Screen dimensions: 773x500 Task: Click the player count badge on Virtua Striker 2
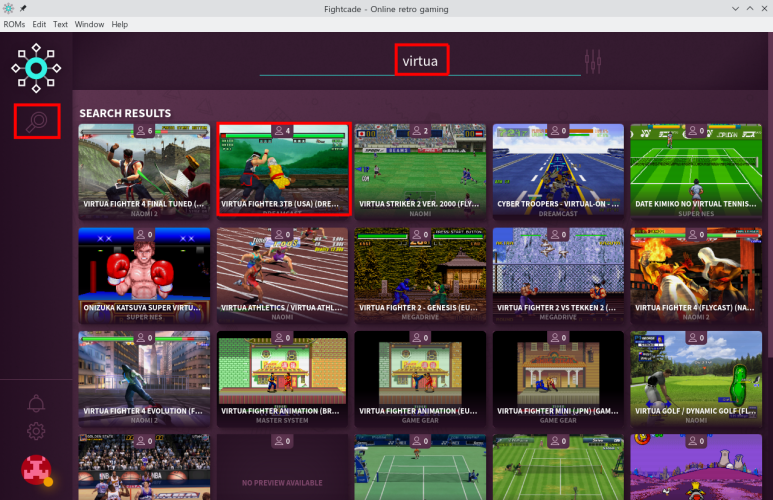point(421,131)
